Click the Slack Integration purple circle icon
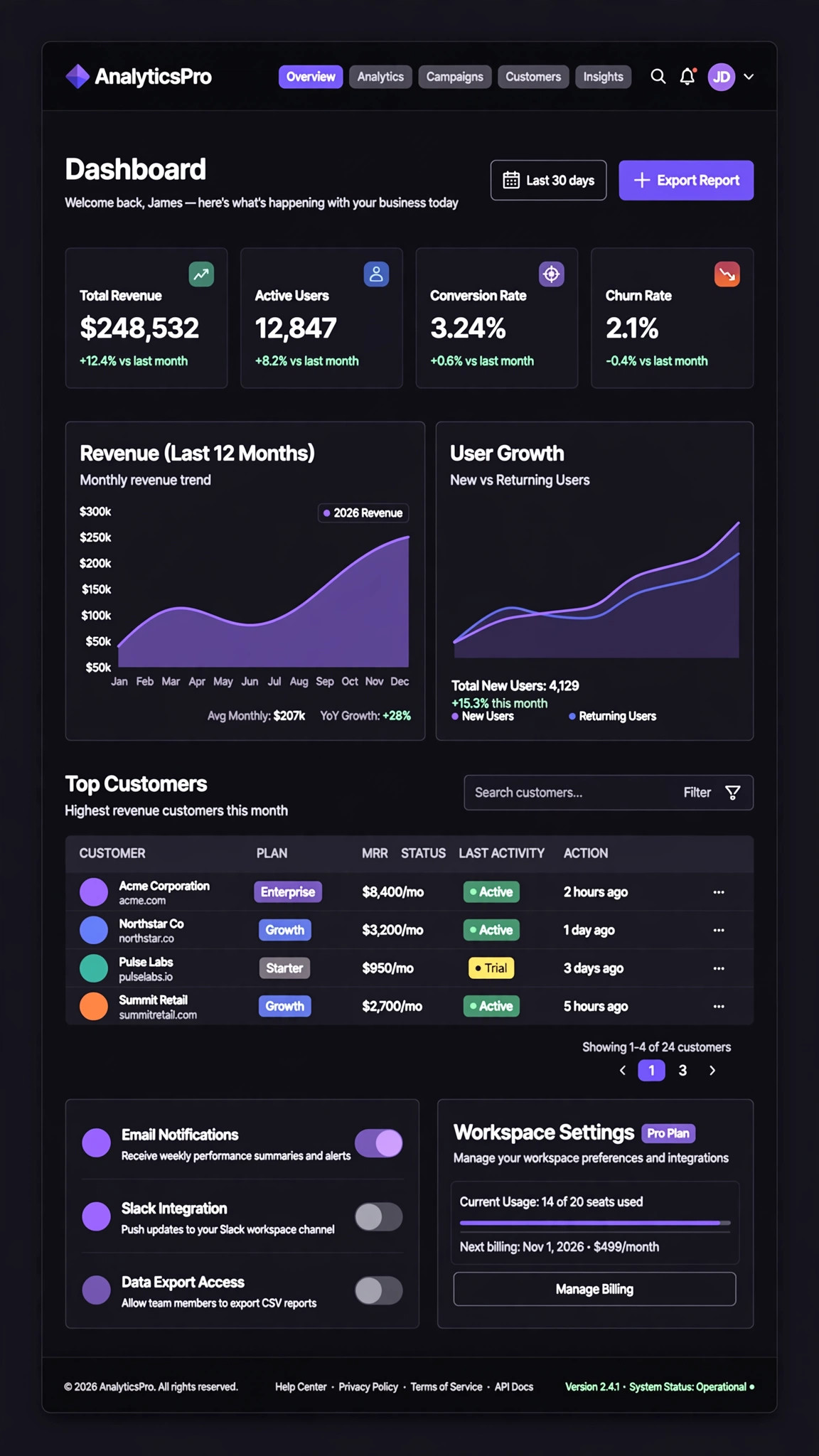 click(x=96, y=1217)
